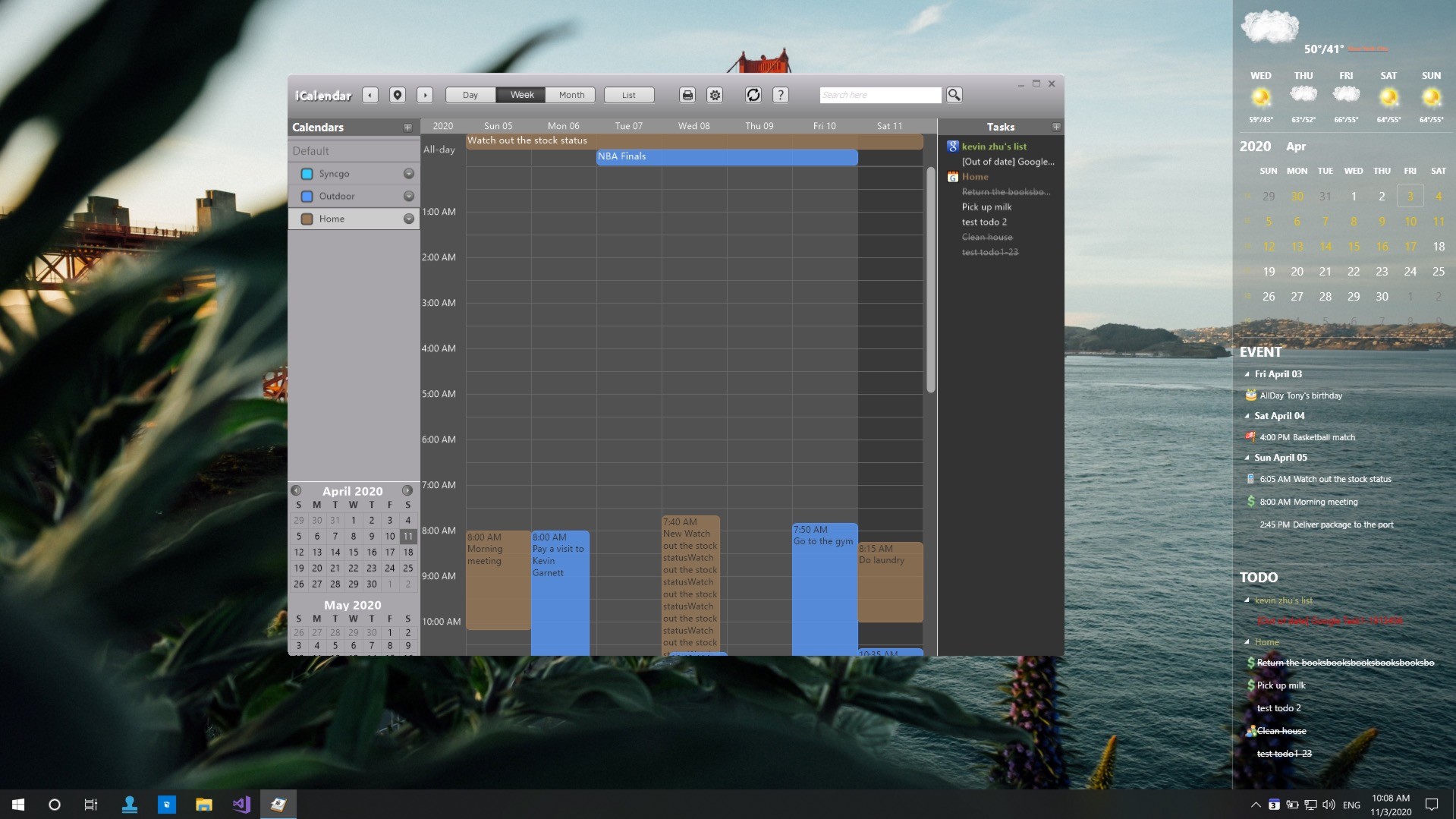This screenshot has height=819, width=1456.
Task: Switch to Day view
Action: tap(470, 94)
